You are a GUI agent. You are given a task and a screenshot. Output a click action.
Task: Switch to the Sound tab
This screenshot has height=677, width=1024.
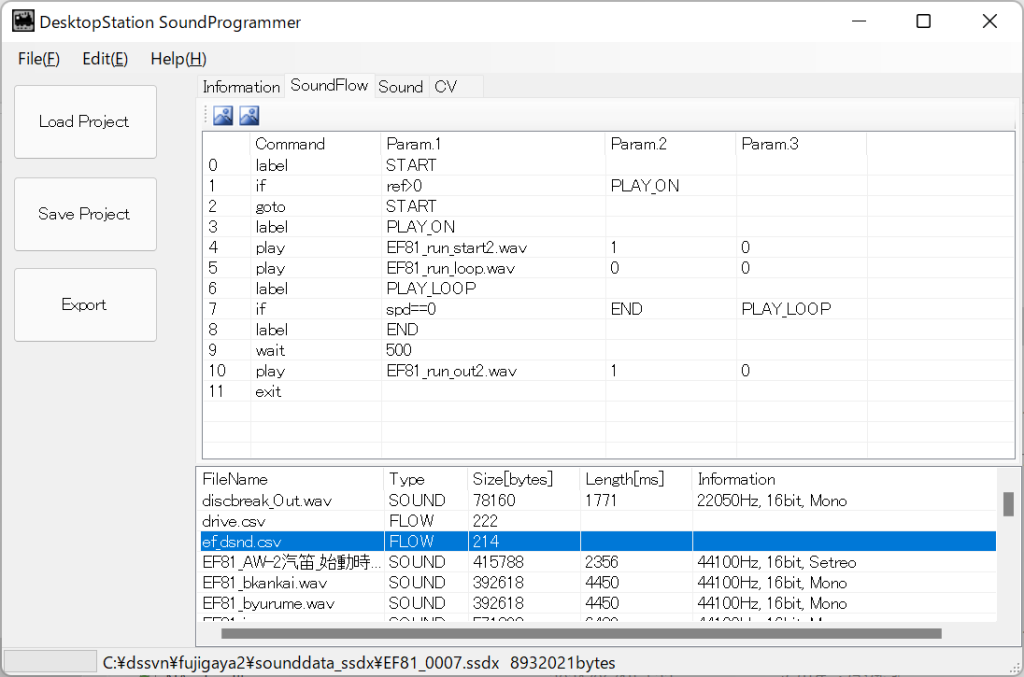click(400, 87)
